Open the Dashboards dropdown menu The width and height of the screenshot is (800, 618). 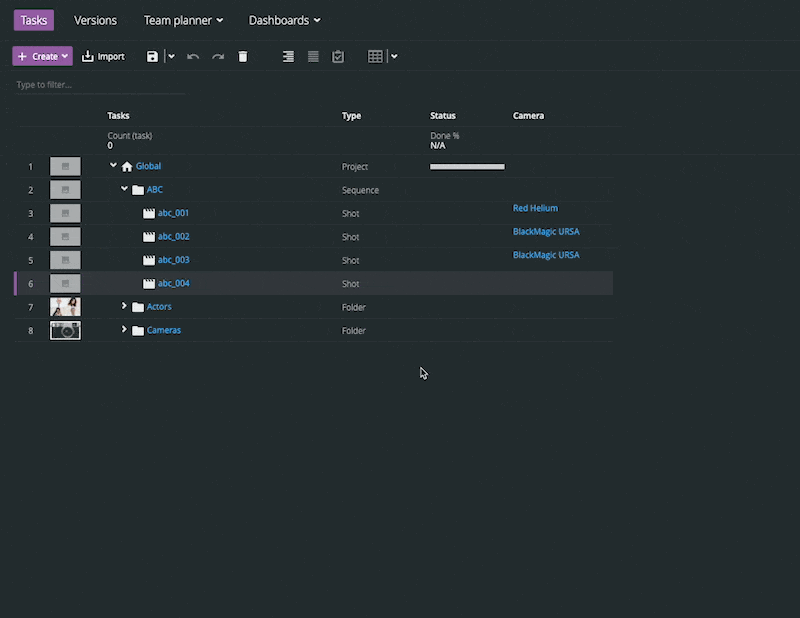tap(285, 20)
